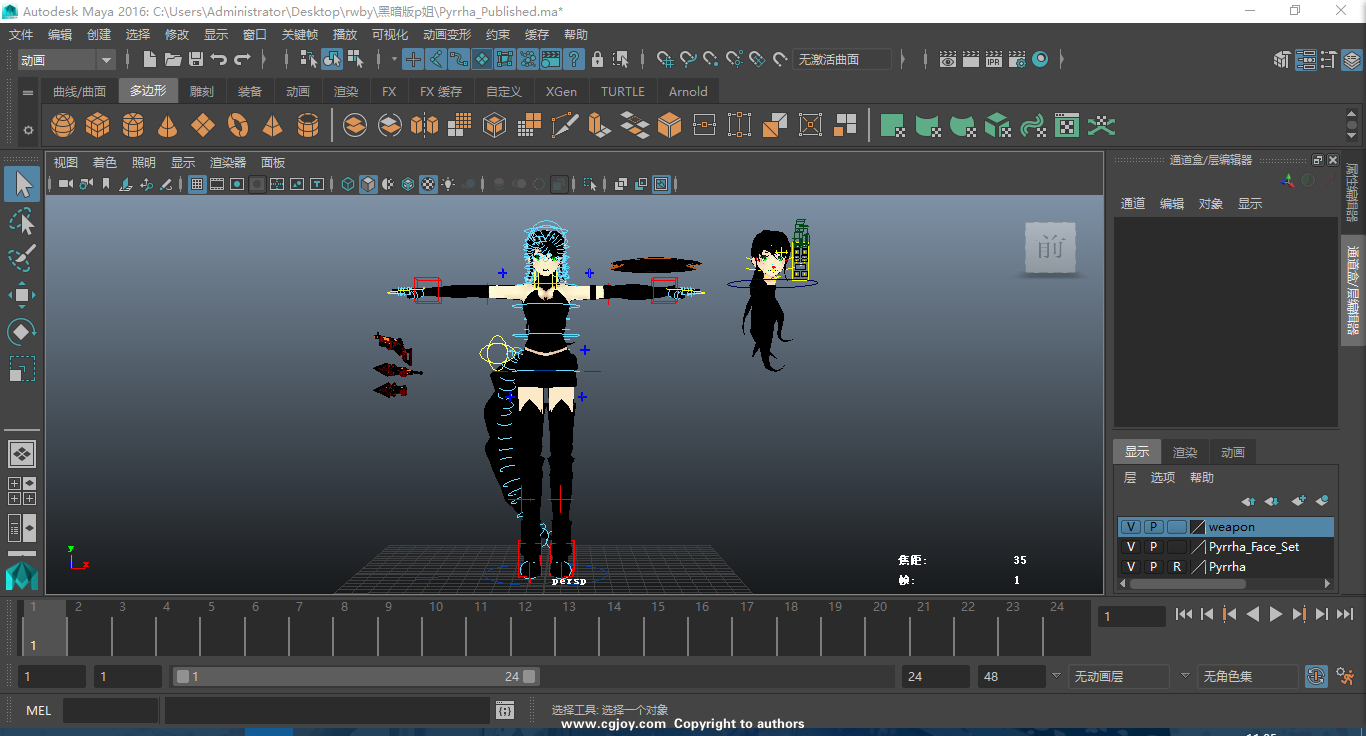Screen dimensions: 1366x736
Task: Open the animation preferences running-man icon
Action: click(x=1347, y=677)
